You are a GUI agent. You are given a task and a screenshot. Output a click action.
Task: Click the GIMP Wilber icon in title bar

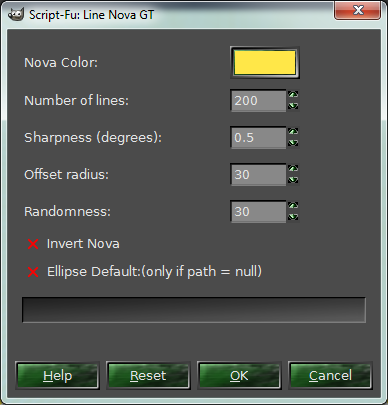point(15,15)
